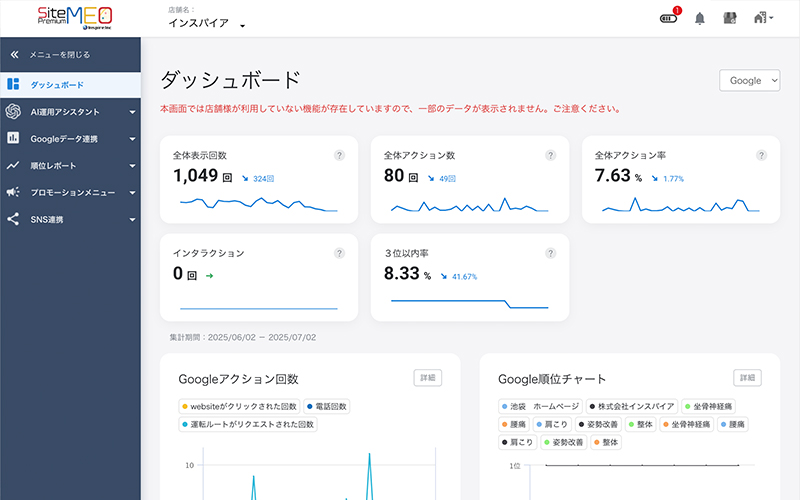Image resolution: width=800 pixels, height=500 pixels.
Task: Click 詳細 button on Googleアクション回数
Action: [428, 378]
